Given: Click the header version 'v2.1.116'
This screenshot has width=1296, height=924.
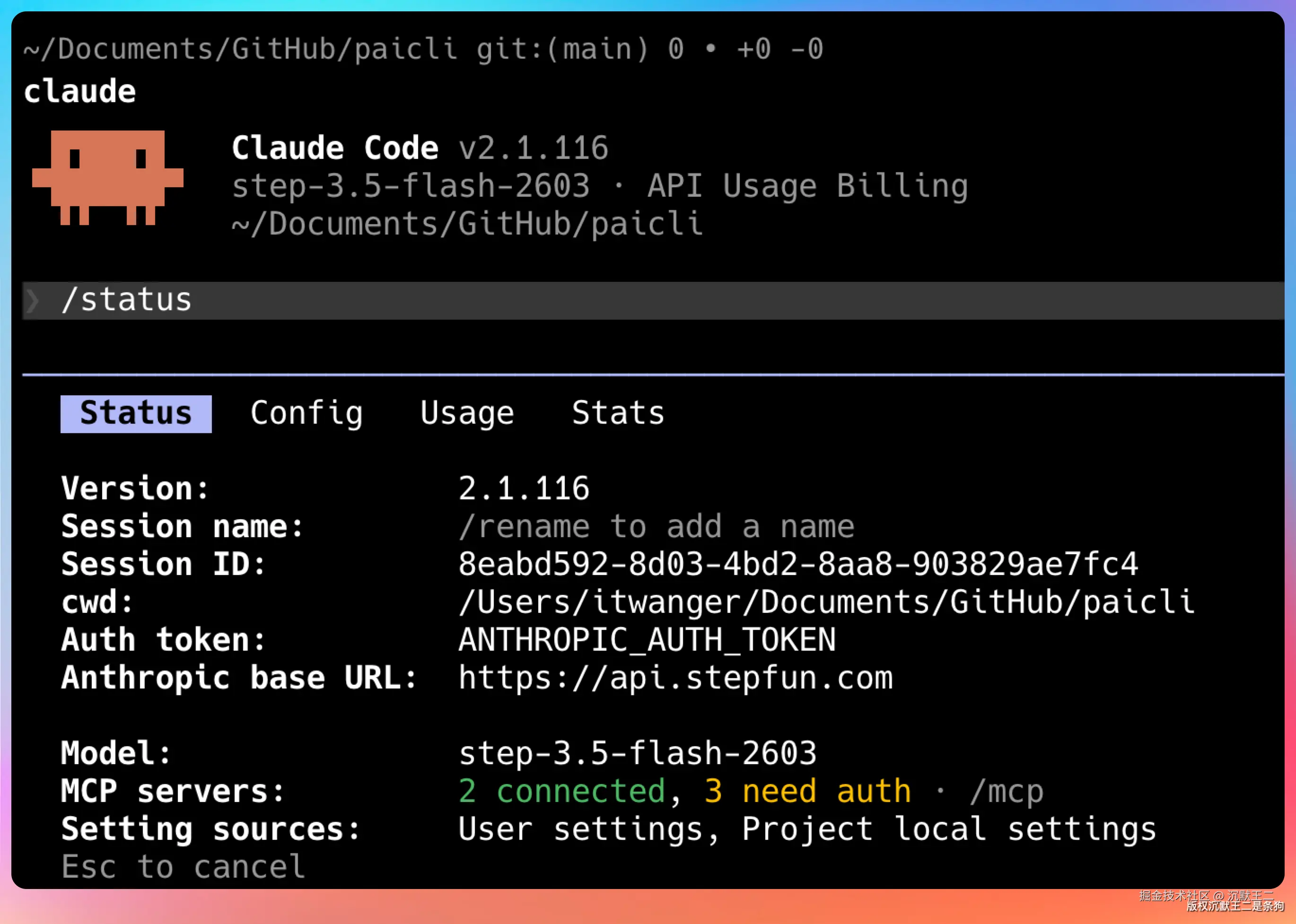Looking at the screenshot, I should [x=534, y=148].
